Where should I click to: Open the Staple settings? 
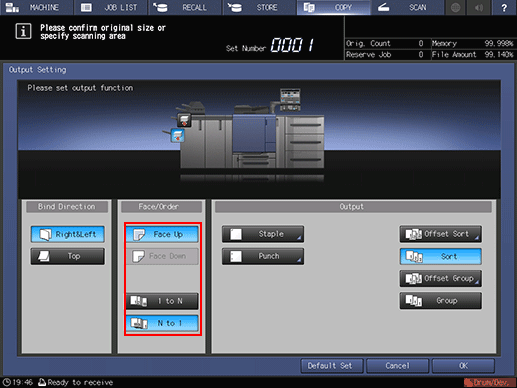pos(263,234)
